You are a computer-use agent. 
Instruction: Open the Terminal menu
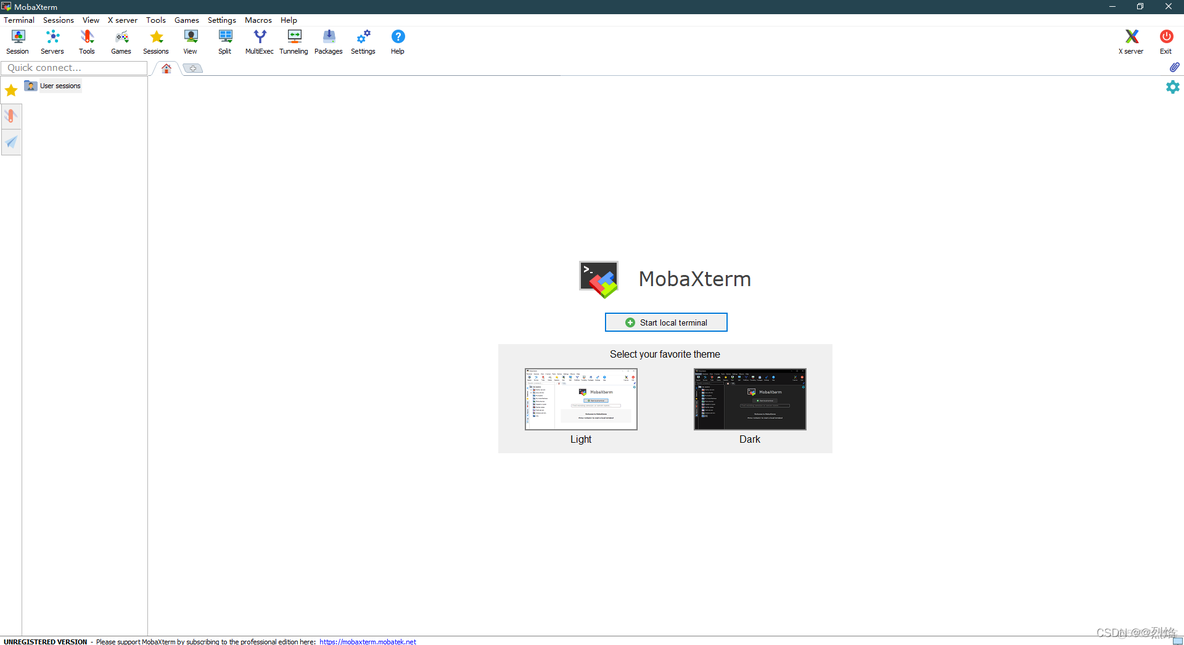(19, 20)
